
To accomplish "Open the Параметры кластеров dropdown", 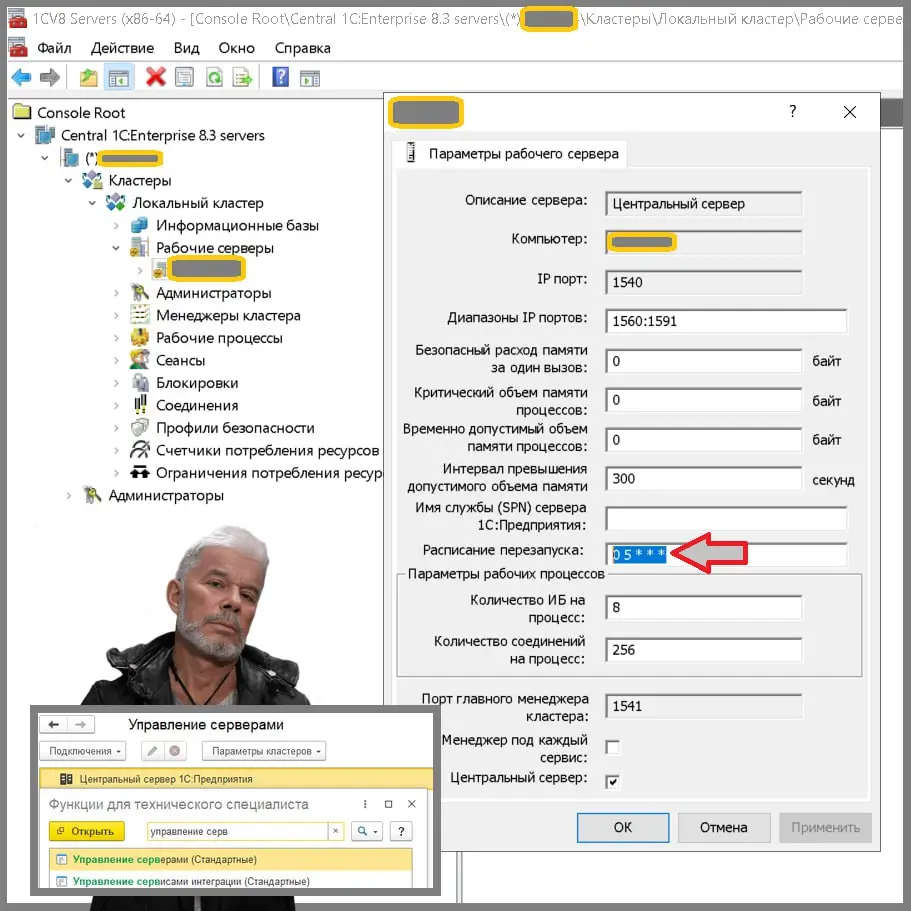I will pyautogui.click(x=264, y=751).
